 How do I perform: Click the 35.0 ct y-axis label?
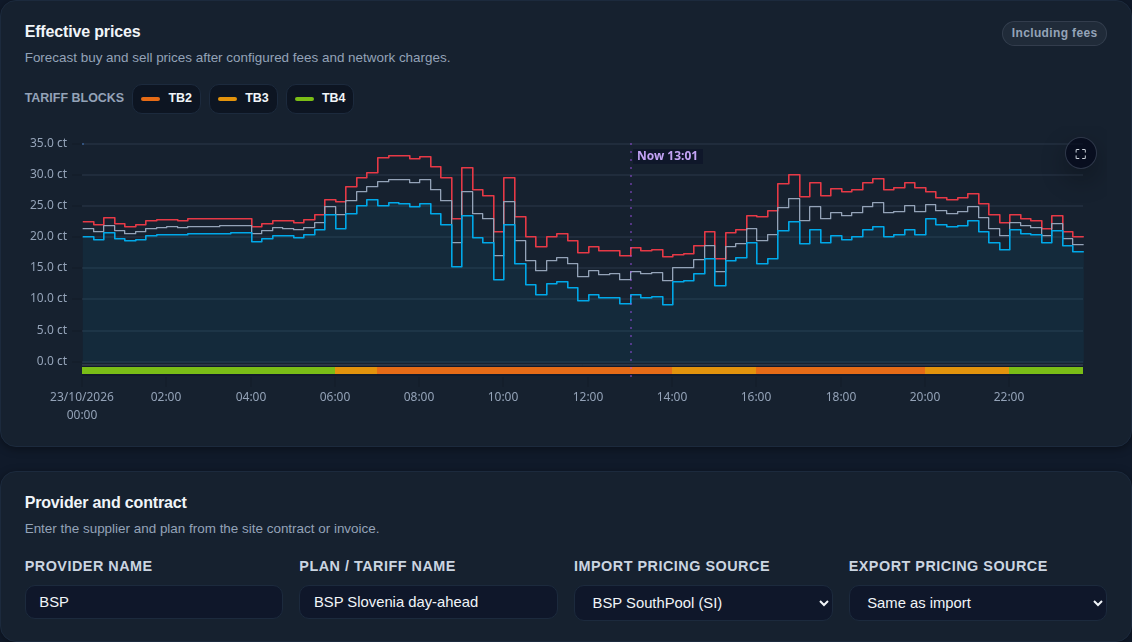pos(48,143)
